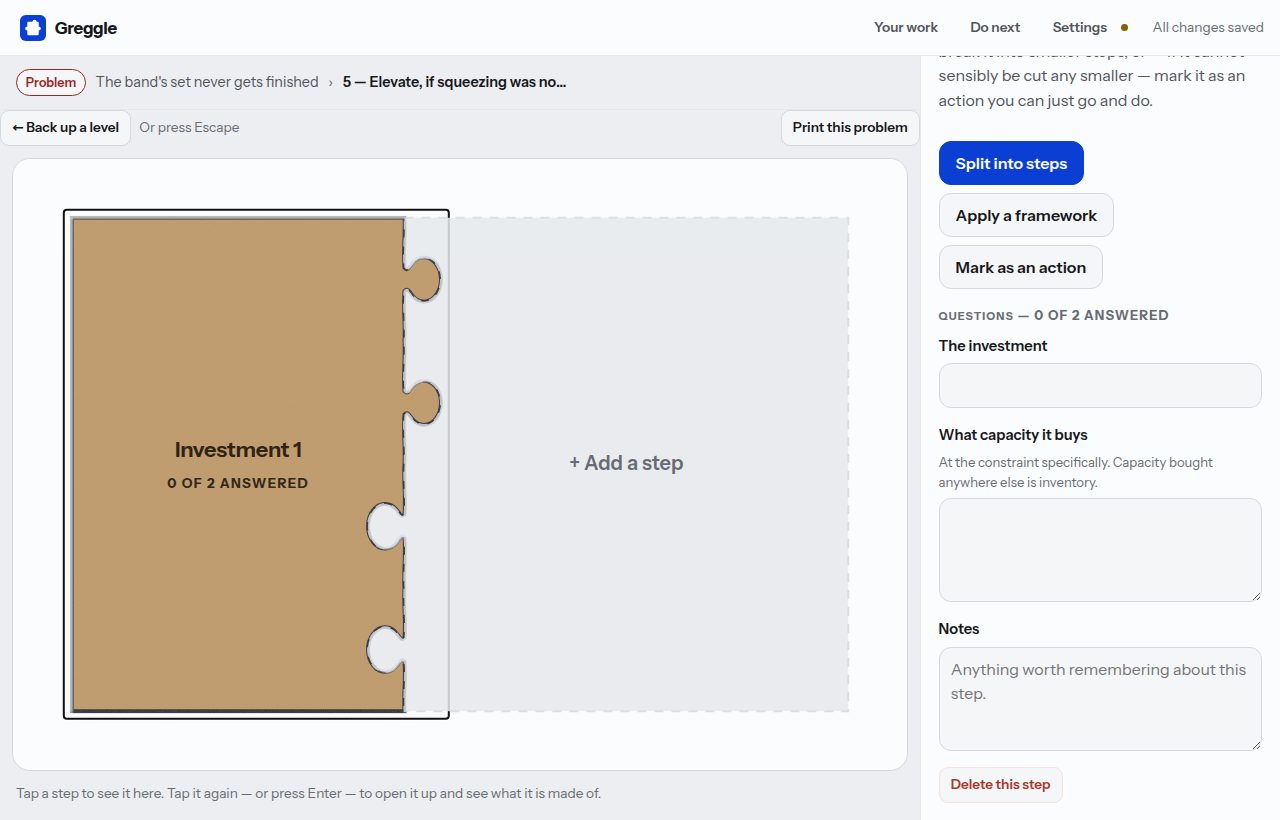Open the Your work menu item
The height and width of the screenshot is (820, 1280).
[906, 28]
